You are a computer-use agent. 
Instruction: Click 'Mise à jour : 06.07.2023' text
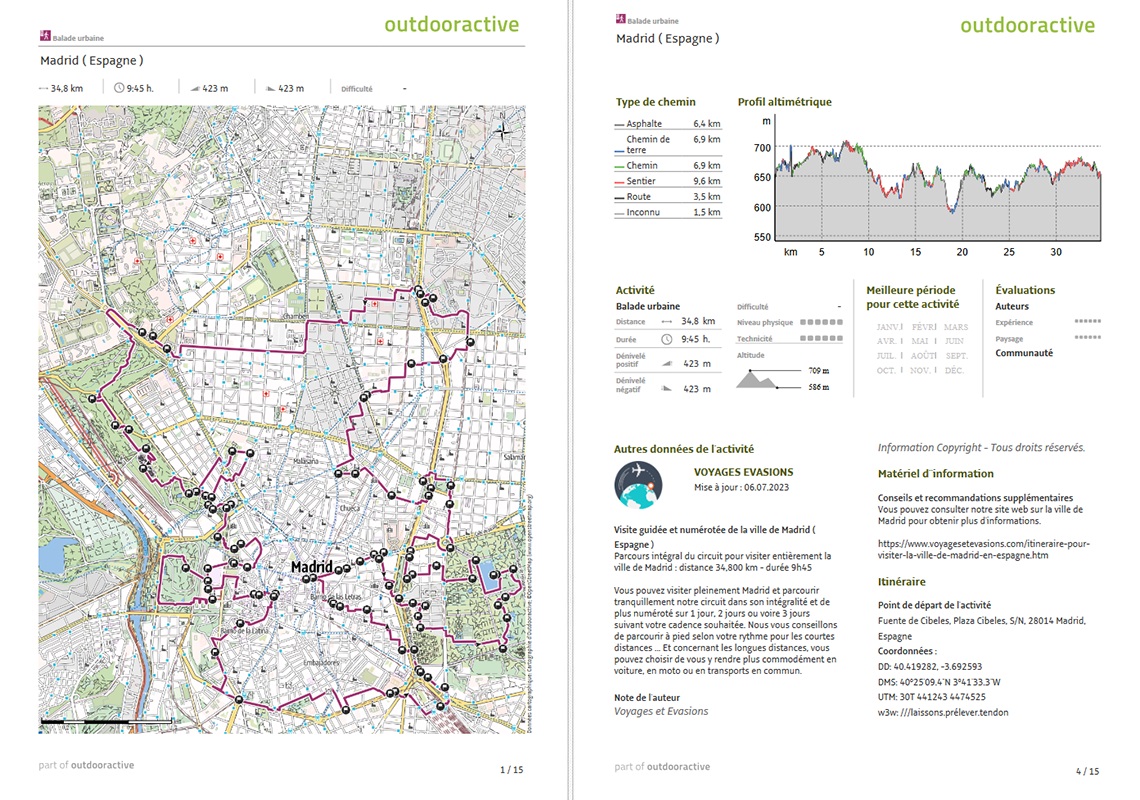(x=741, y=488)
